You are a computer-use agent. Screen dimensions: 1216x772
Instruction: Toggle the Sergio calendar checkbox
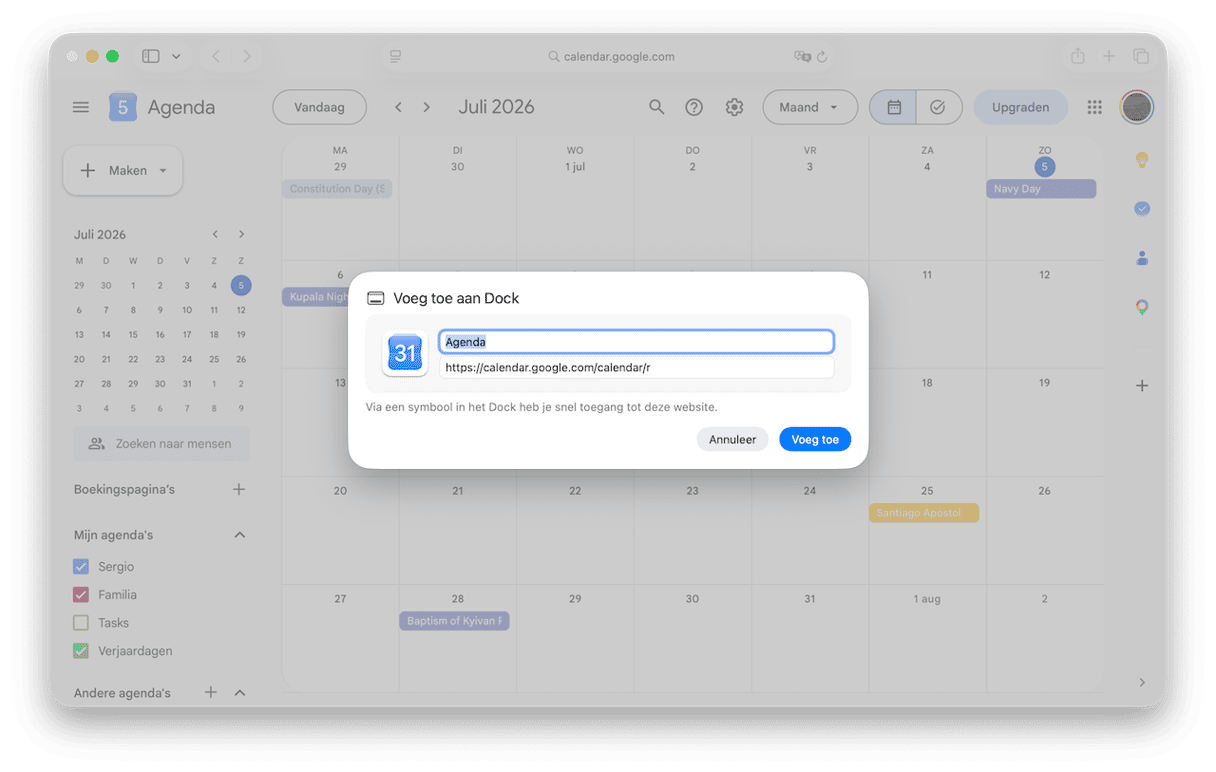(x=81, y=567)
